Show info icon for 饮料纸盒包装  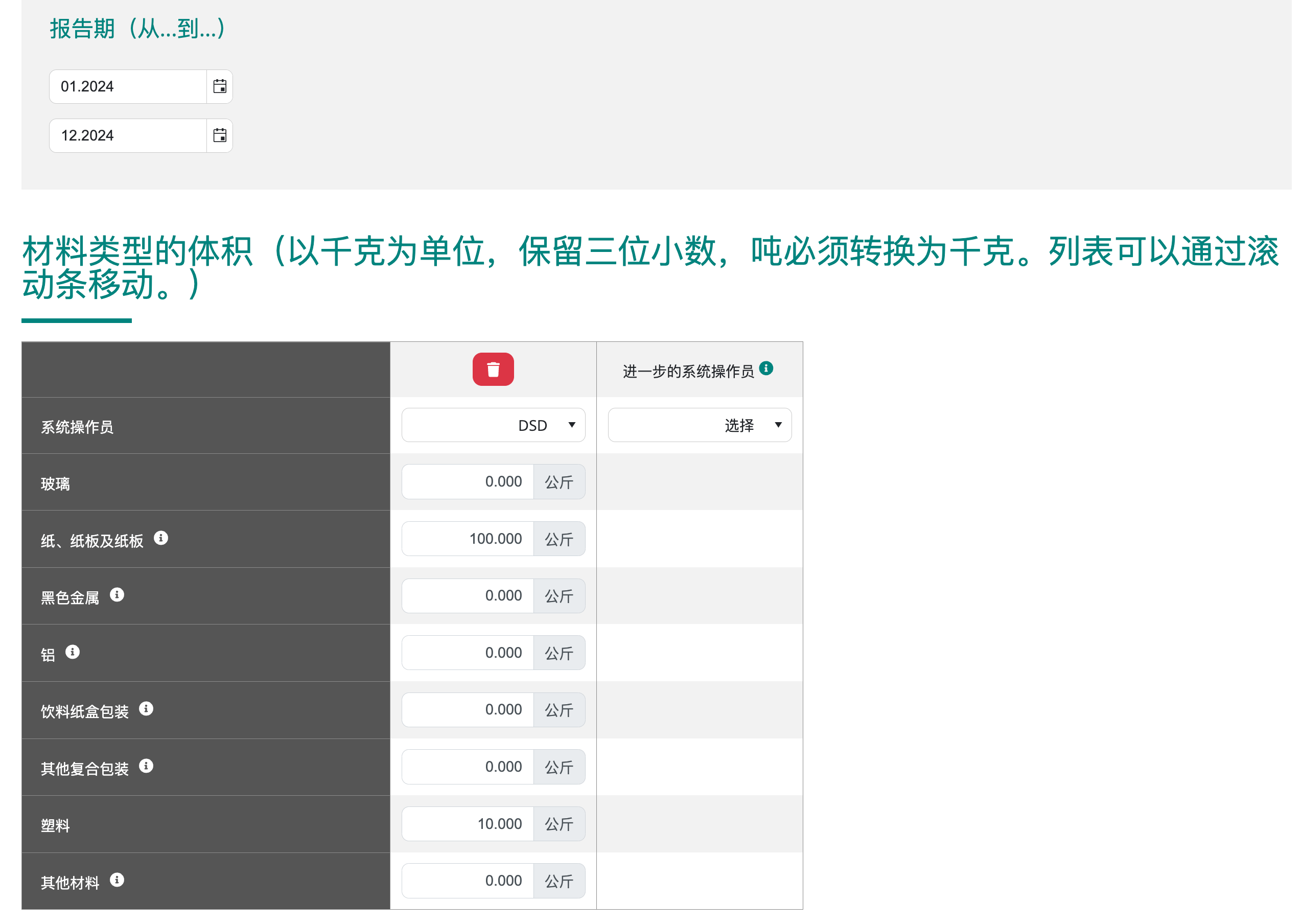(146, 708)
